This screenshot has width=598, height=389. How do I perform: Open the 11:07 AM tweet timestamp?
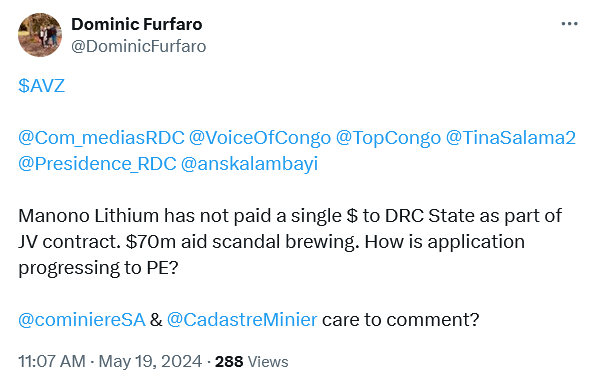52,361
